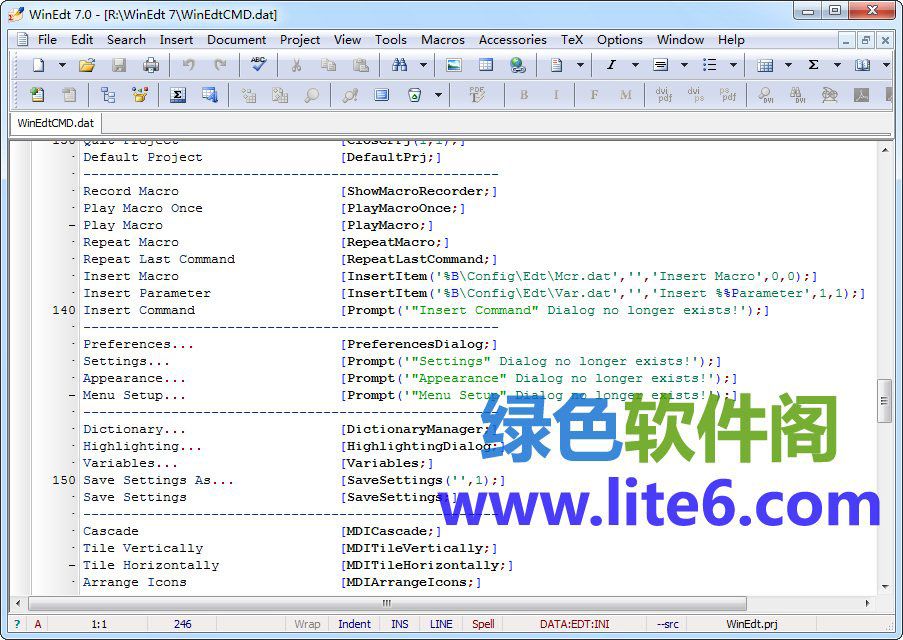Expand the dropdown next to the bulleted list icon
Viewport: 903px width, 640px height.
pyautogui.click(x=733, y=65)
